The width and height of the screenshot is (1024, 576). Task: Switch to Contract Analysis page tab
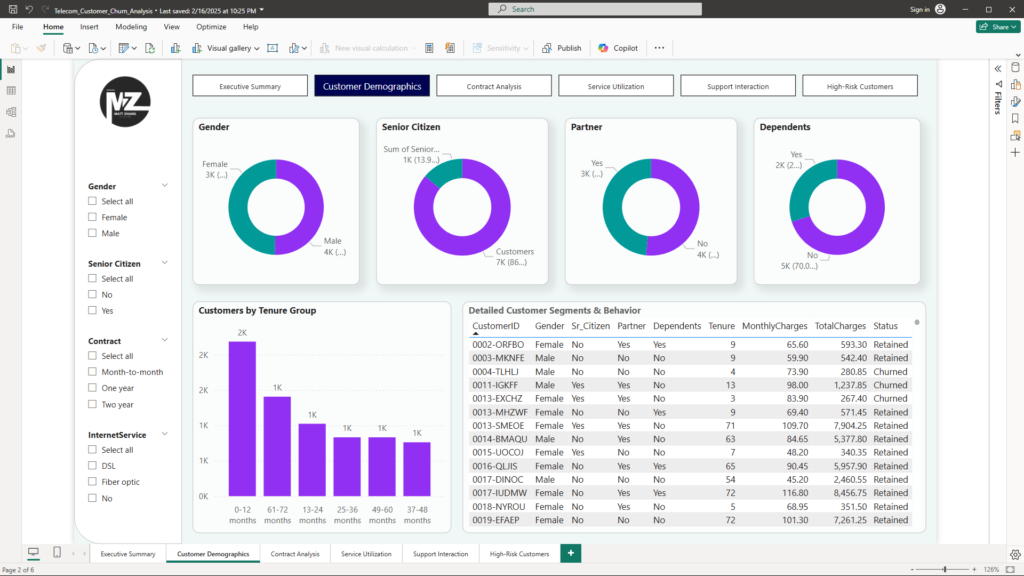[x=295, y=553]
